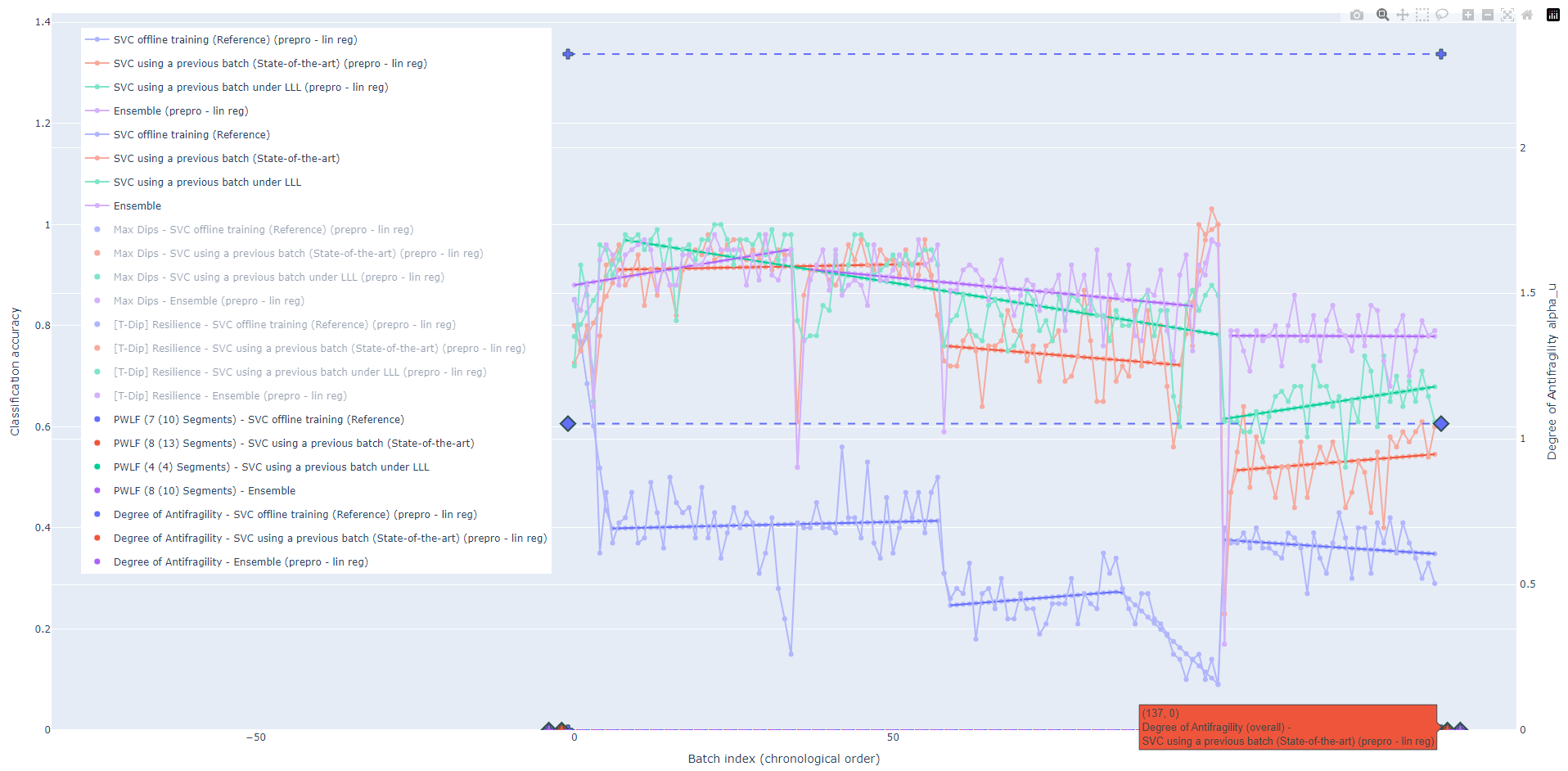The image size is (1568, 771).
Task: Click the blue diamond marker at right
Action: [1441, 423]
